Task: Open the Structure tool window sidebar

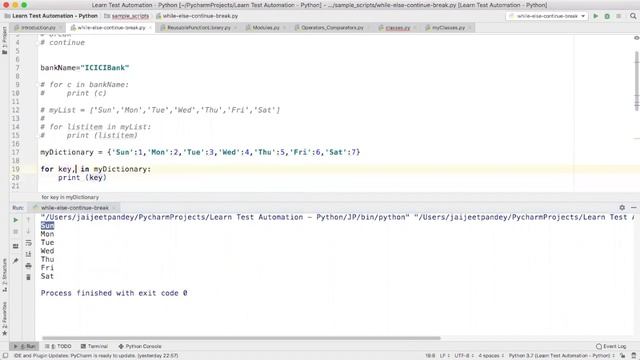Action: [x=4, y=275]
